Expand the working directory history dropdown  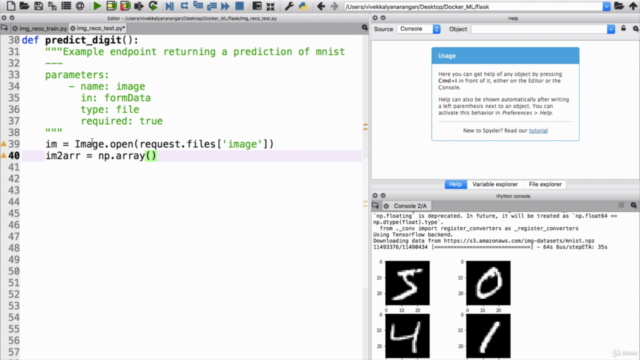(607, 7)
